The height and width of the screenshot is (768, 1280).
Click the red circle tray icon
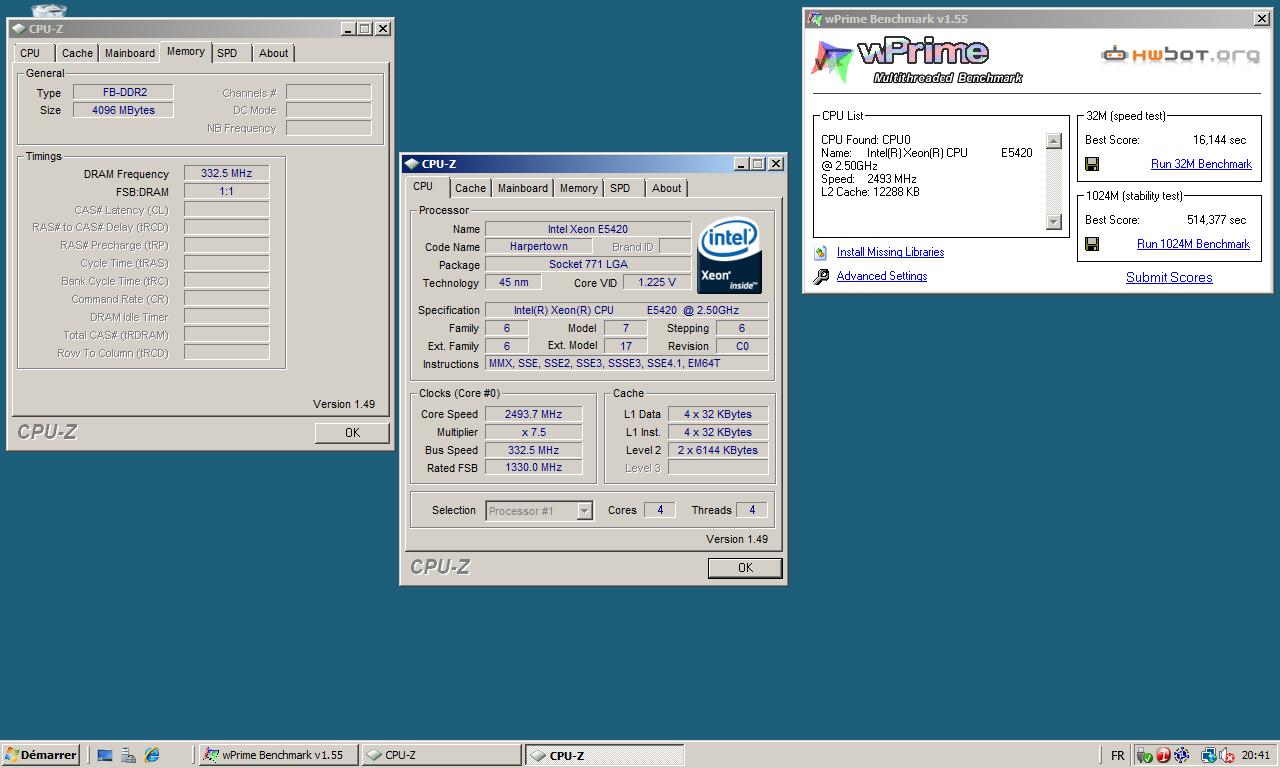[1163, 756]
